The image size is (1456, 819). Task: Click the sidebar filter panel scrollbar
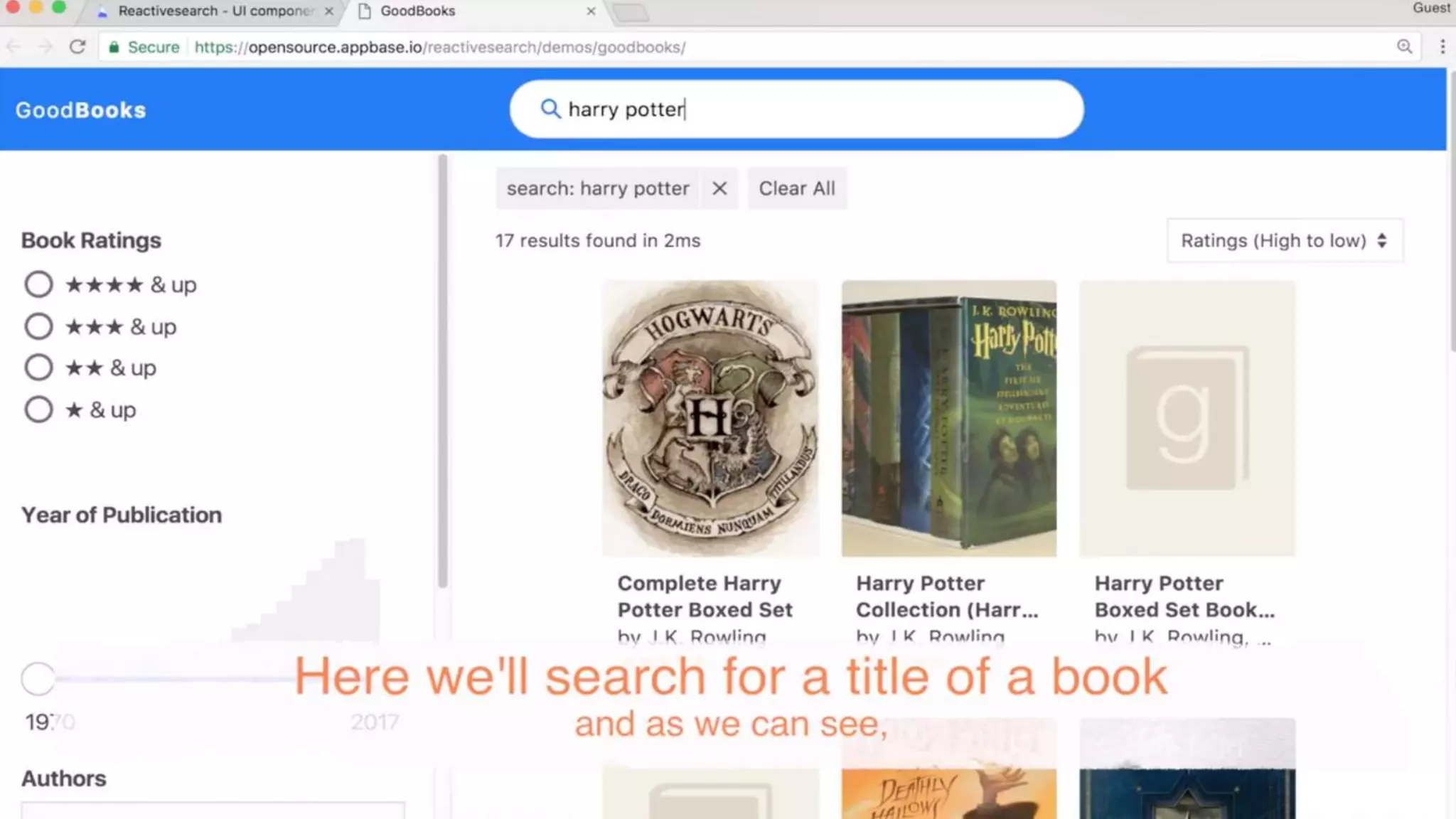coord(443,371)
